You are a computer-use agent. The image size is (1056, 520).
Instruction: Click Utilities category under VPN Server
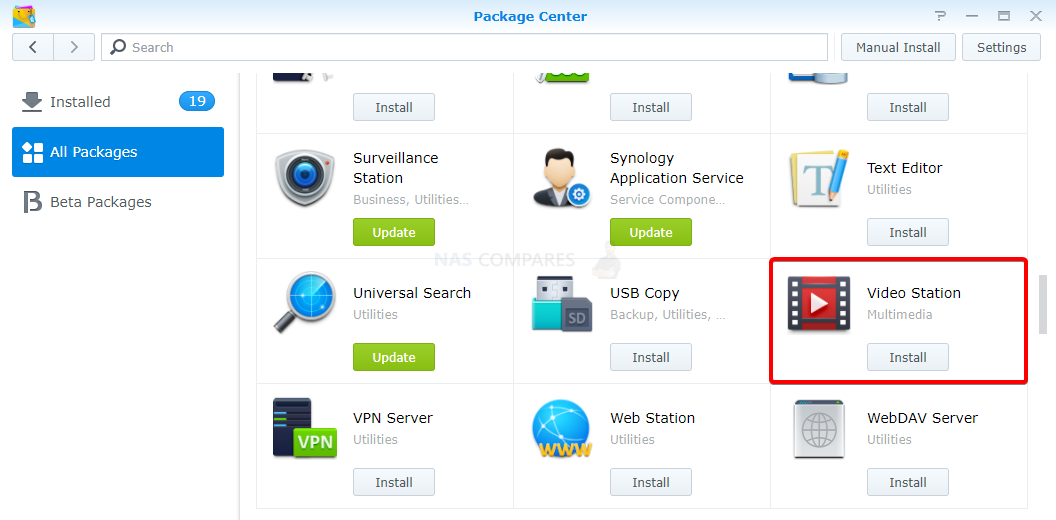[x=375, y=439]
